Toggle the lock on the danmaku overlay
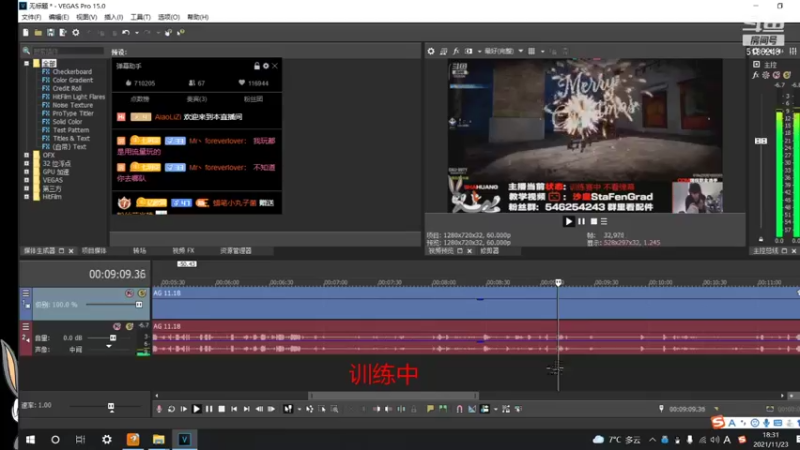 [x=257, y=66]
